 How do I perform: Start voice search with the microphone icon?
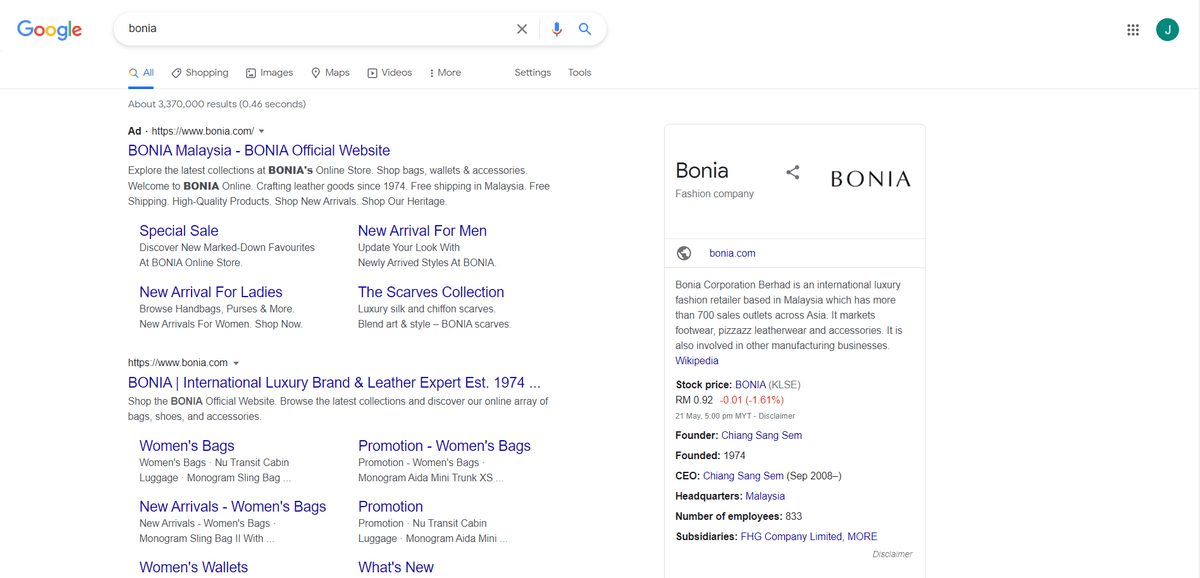[x=557, y=29]
